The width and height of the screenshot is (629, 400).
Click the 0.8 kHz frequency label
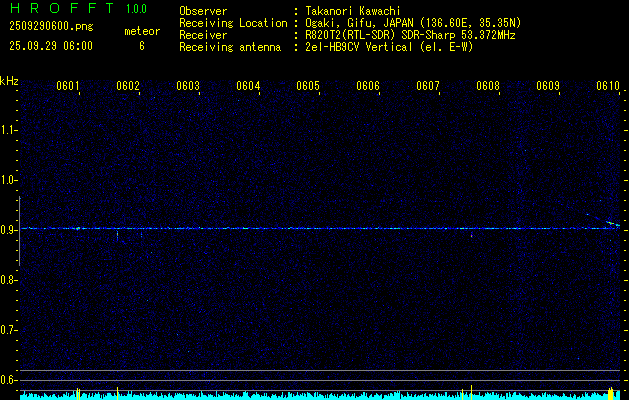coord(8,280)
